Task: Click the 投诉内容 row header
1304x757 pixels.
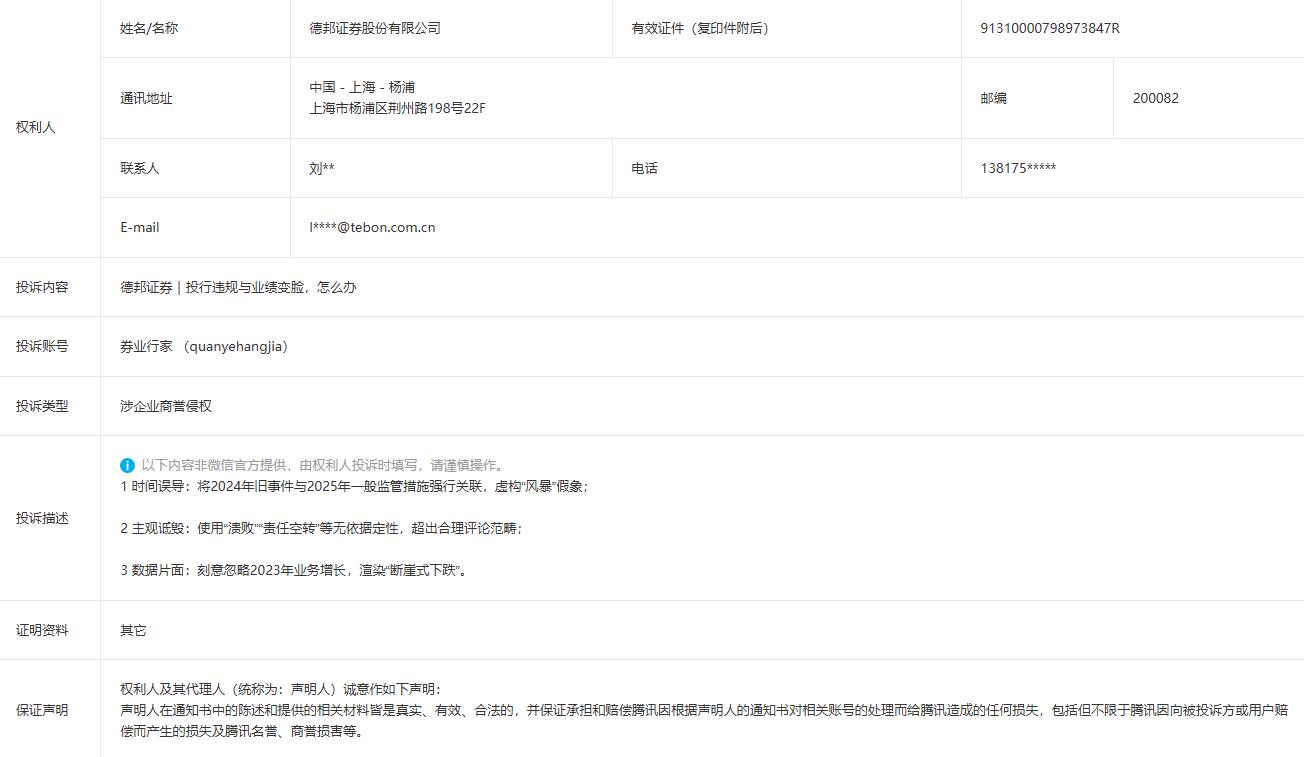Action: coord(42,287)
